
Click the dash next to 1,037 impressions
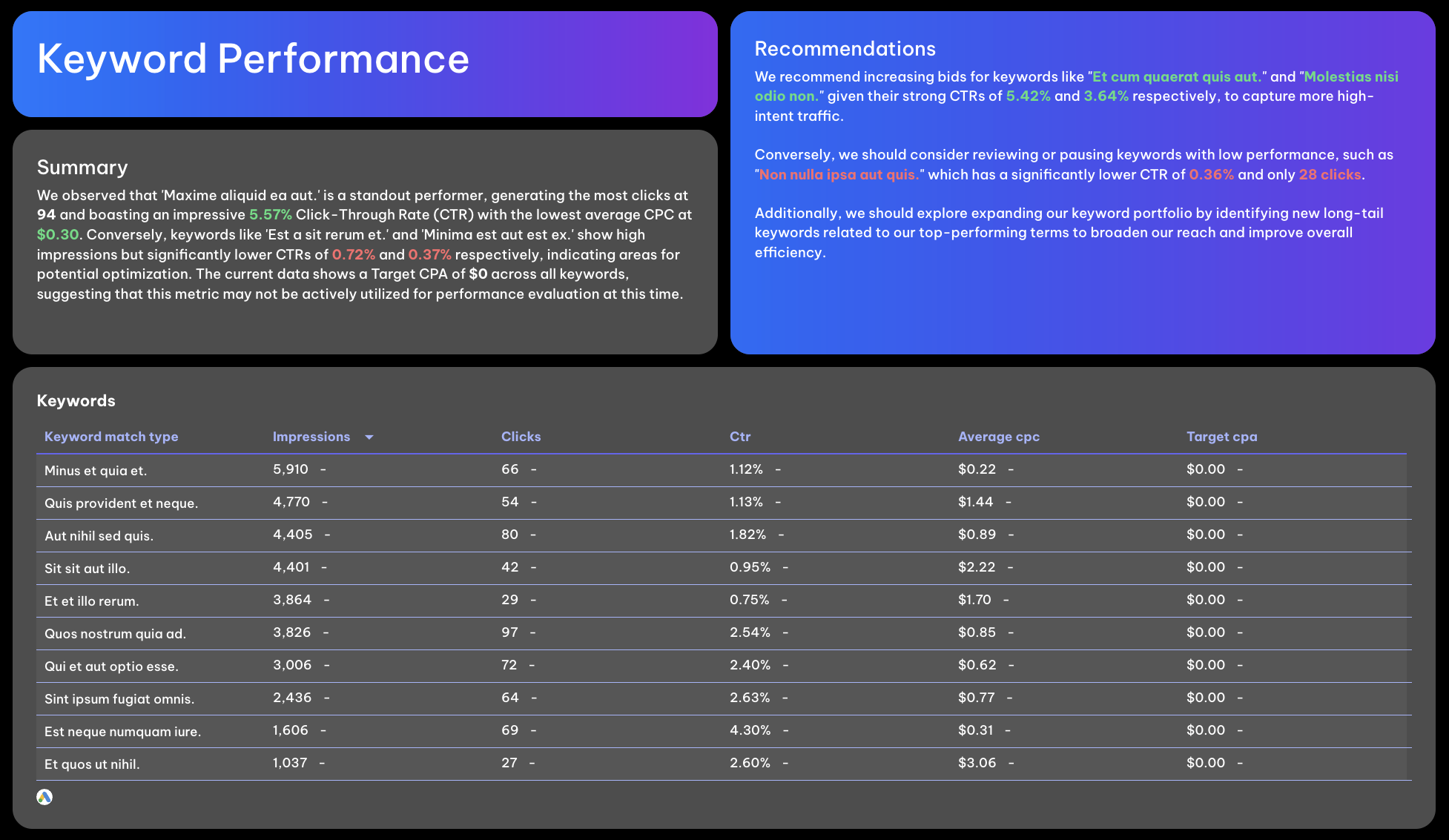coord(322,762)
